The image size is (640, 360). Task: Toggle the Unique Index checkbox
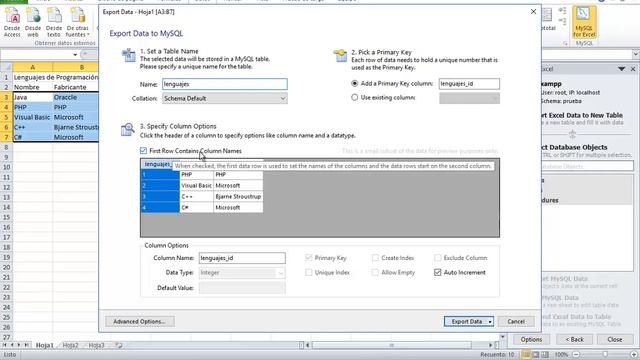tap(309, 272)
